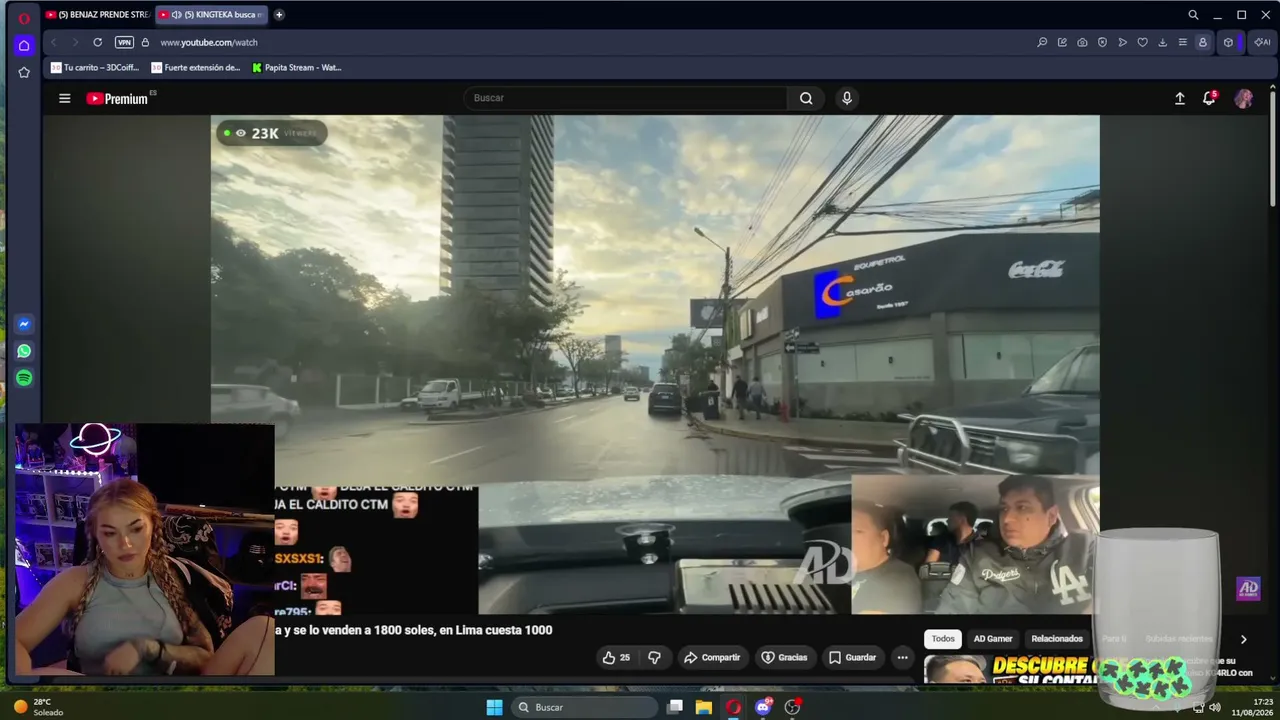Viewport: 1280px width, 720px height.
Task: Open the zoom magnifier in address bar
Action: coord(1042,42)
